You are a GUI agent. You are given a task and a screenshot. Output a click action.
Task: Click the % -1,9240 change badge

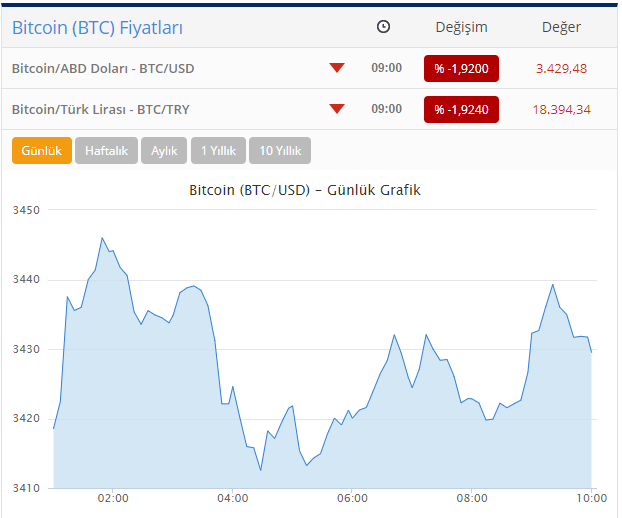461,109
